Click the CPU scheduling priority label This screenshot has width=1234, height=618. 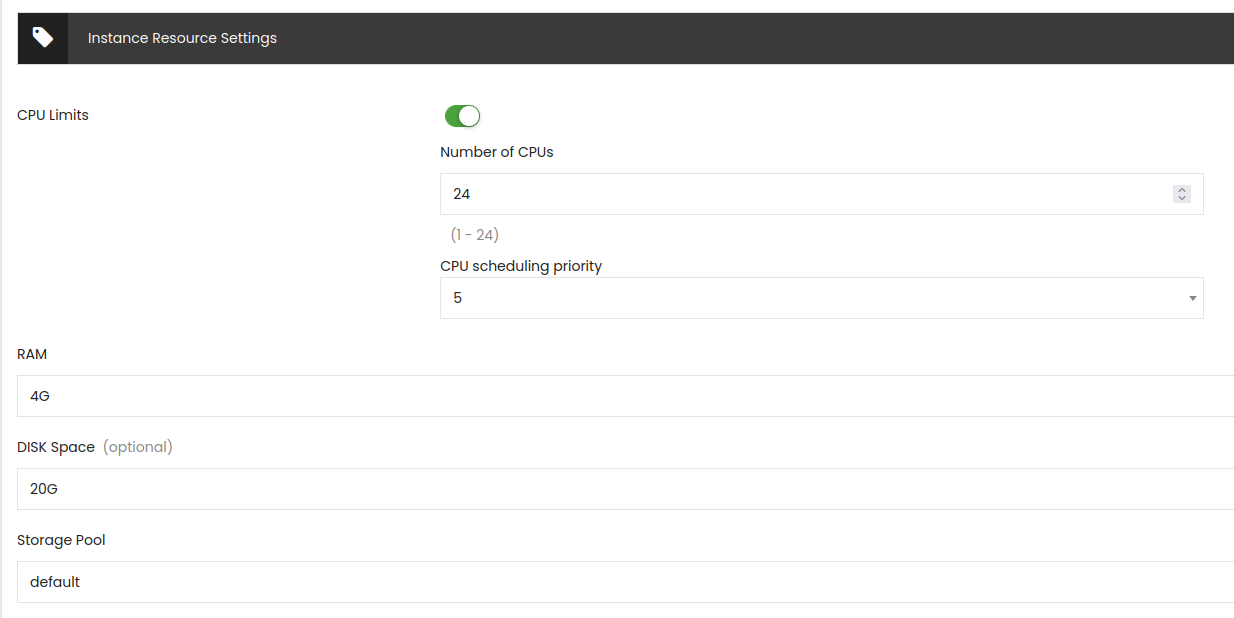click(521, 266)
